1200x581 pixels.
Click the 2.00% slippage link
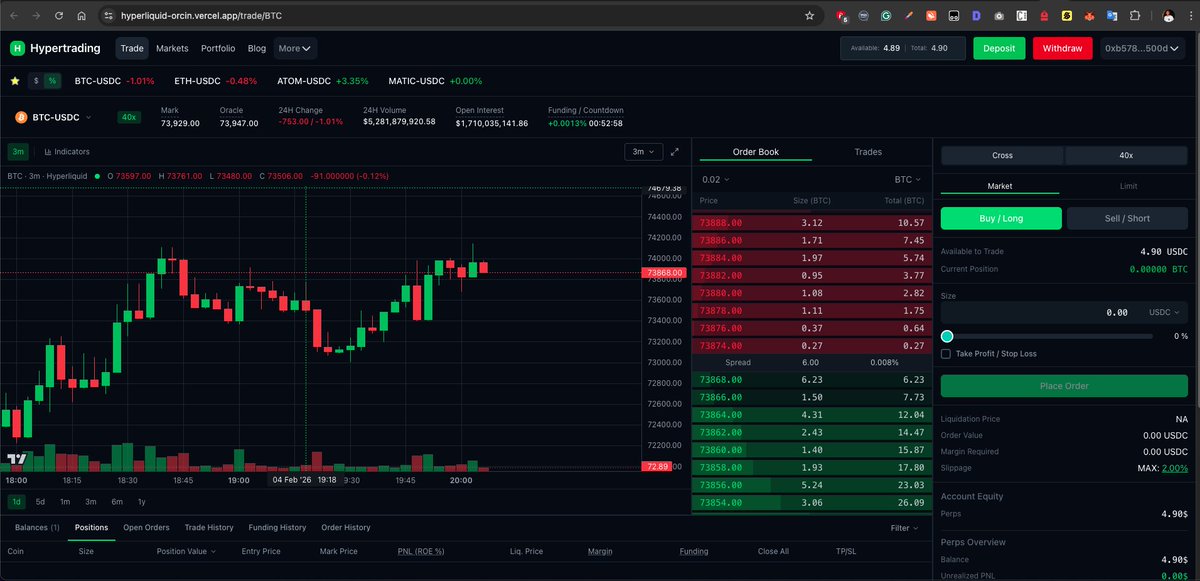tap(1175, 468)
